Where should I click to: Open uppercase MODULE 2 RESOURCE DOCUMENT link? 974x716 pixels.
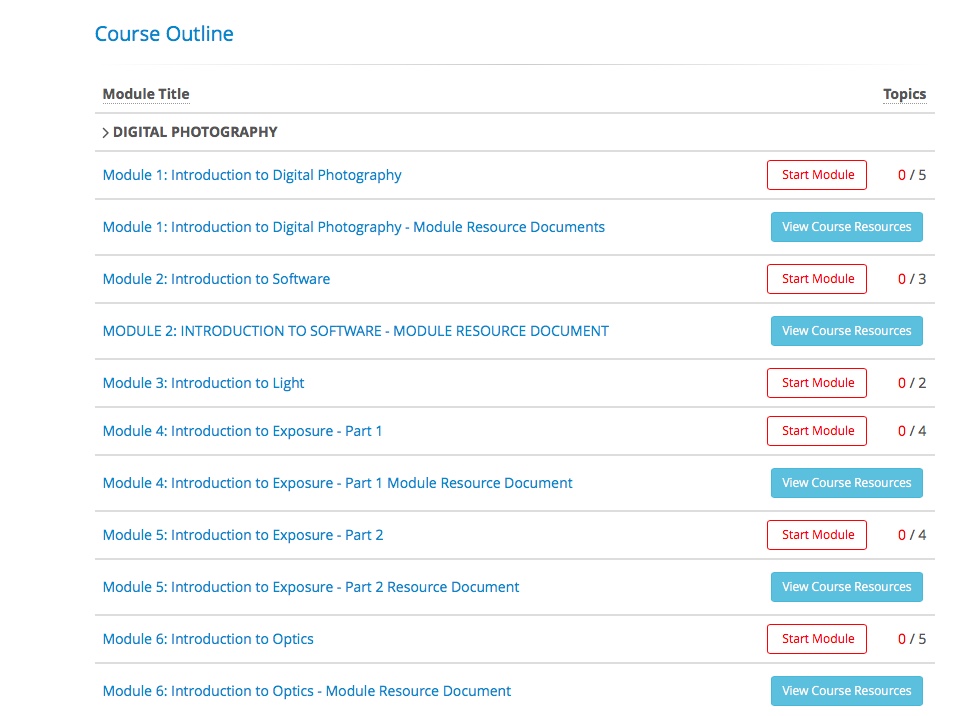pos(355,331)
